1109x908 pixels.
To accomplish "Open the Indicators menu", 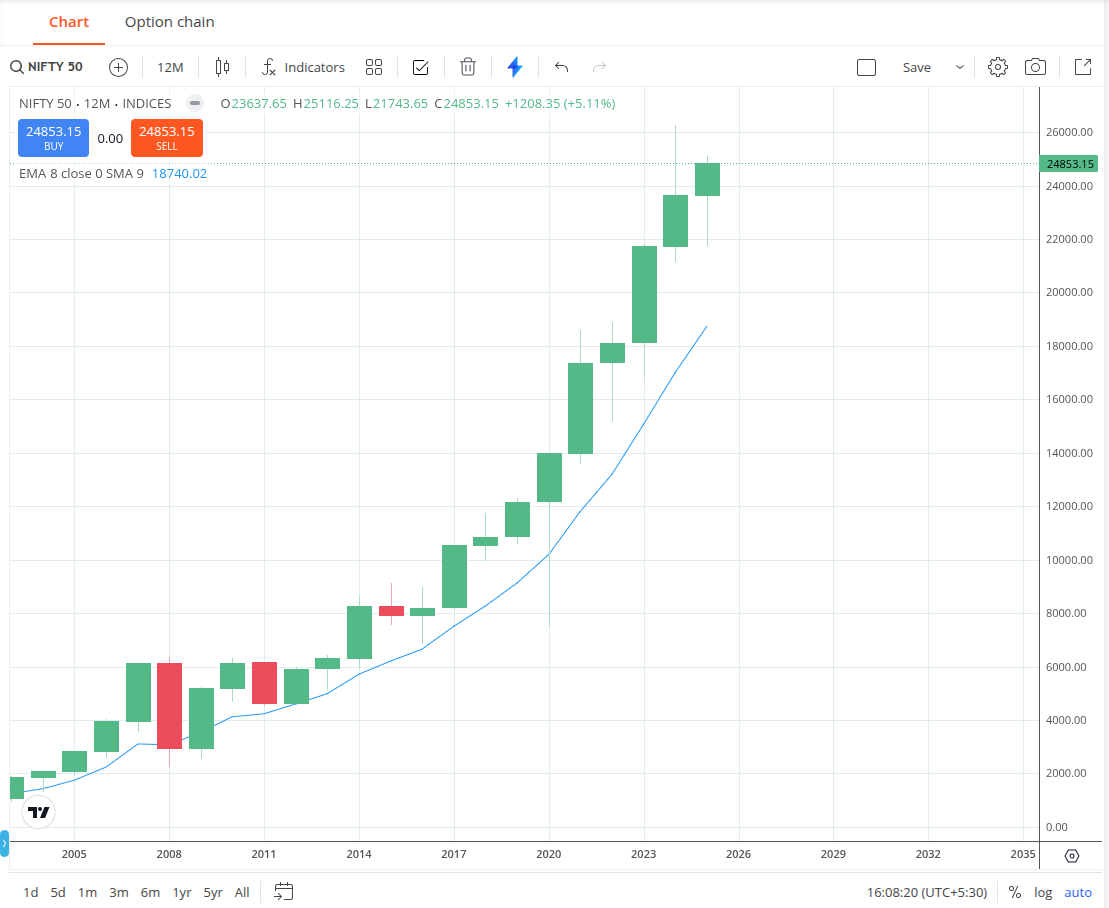I will [303, 67].
